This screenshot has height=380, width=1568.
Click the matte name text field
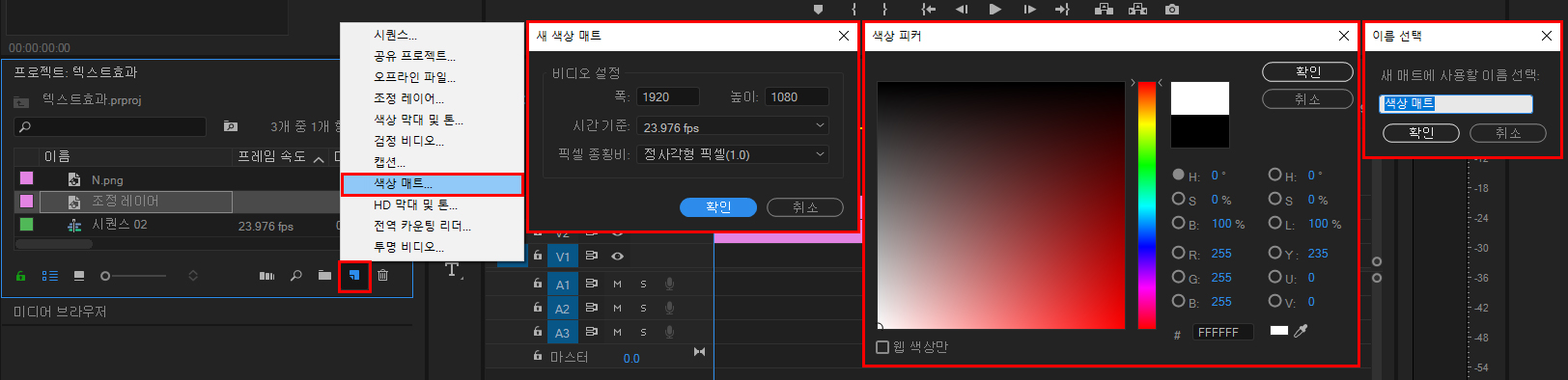point(1456,104)
